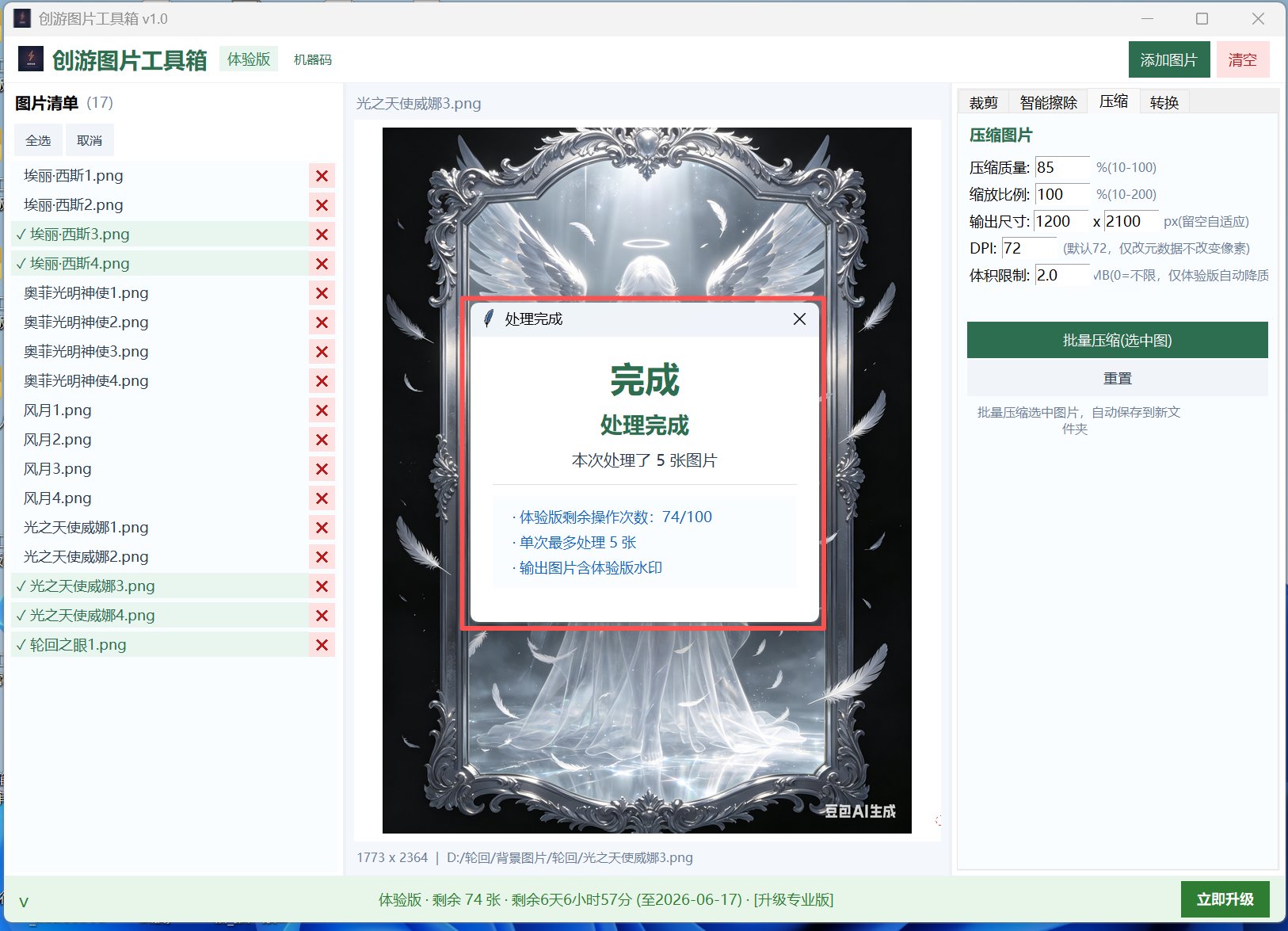The width and height of the screenshot is (1288, 931).
Task: Delete 风月1.png via its X icon
Action: pyautogui.click(x=322, y=410)
